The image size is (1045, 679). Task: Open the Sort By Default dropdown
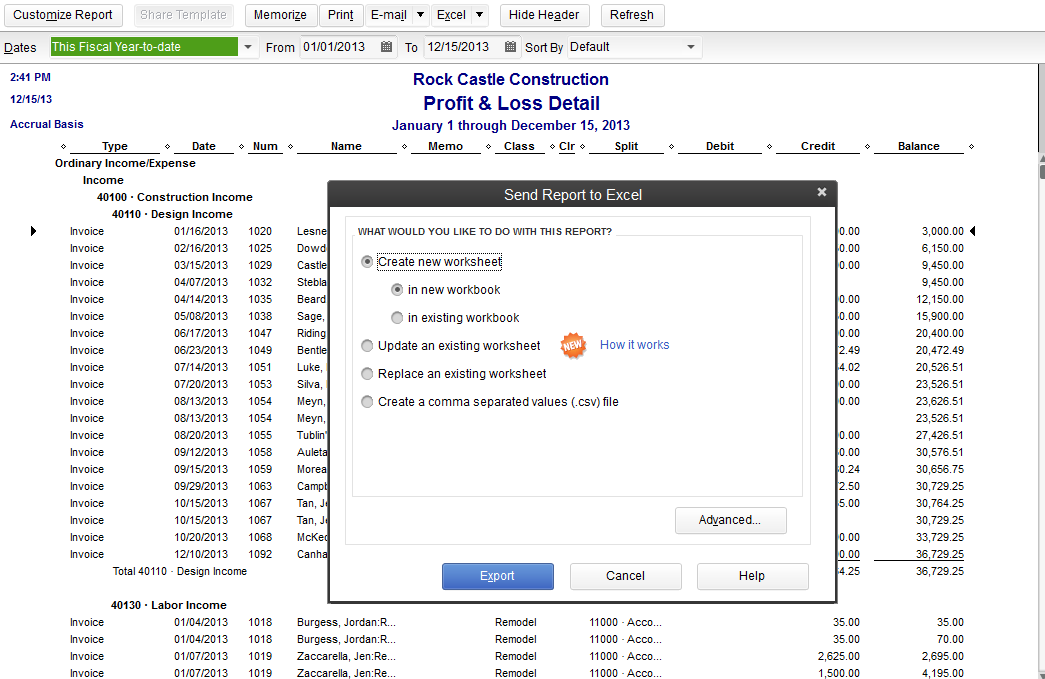691,47
